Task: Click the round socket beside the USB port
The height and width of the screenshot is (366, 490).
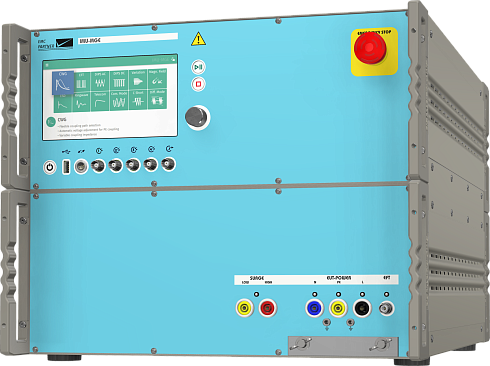Action: [81, 166]
